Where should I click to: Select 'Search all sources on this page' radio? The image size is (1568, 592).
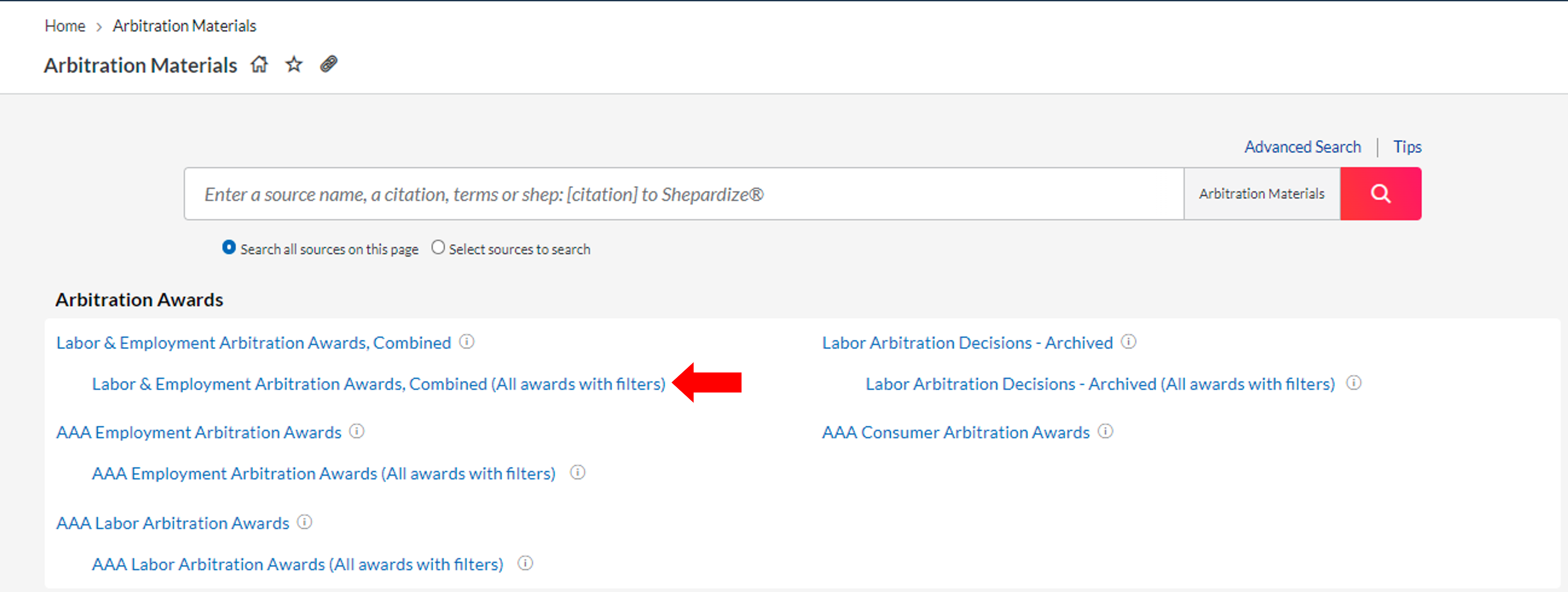point(229,247)
